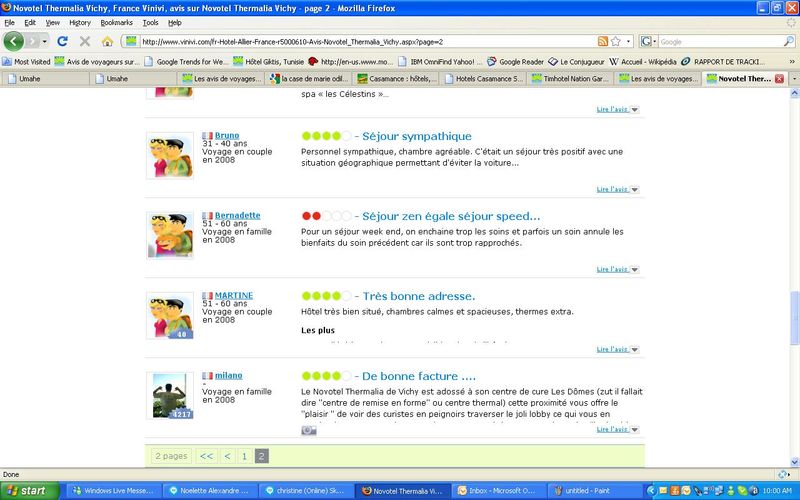The image size is (800, 500).
Task: Reload the current page
Action: [62, 41]
